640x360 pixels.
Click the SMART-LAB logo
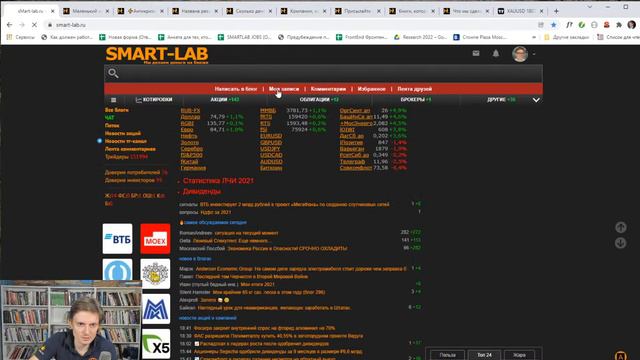pos(157,55)
